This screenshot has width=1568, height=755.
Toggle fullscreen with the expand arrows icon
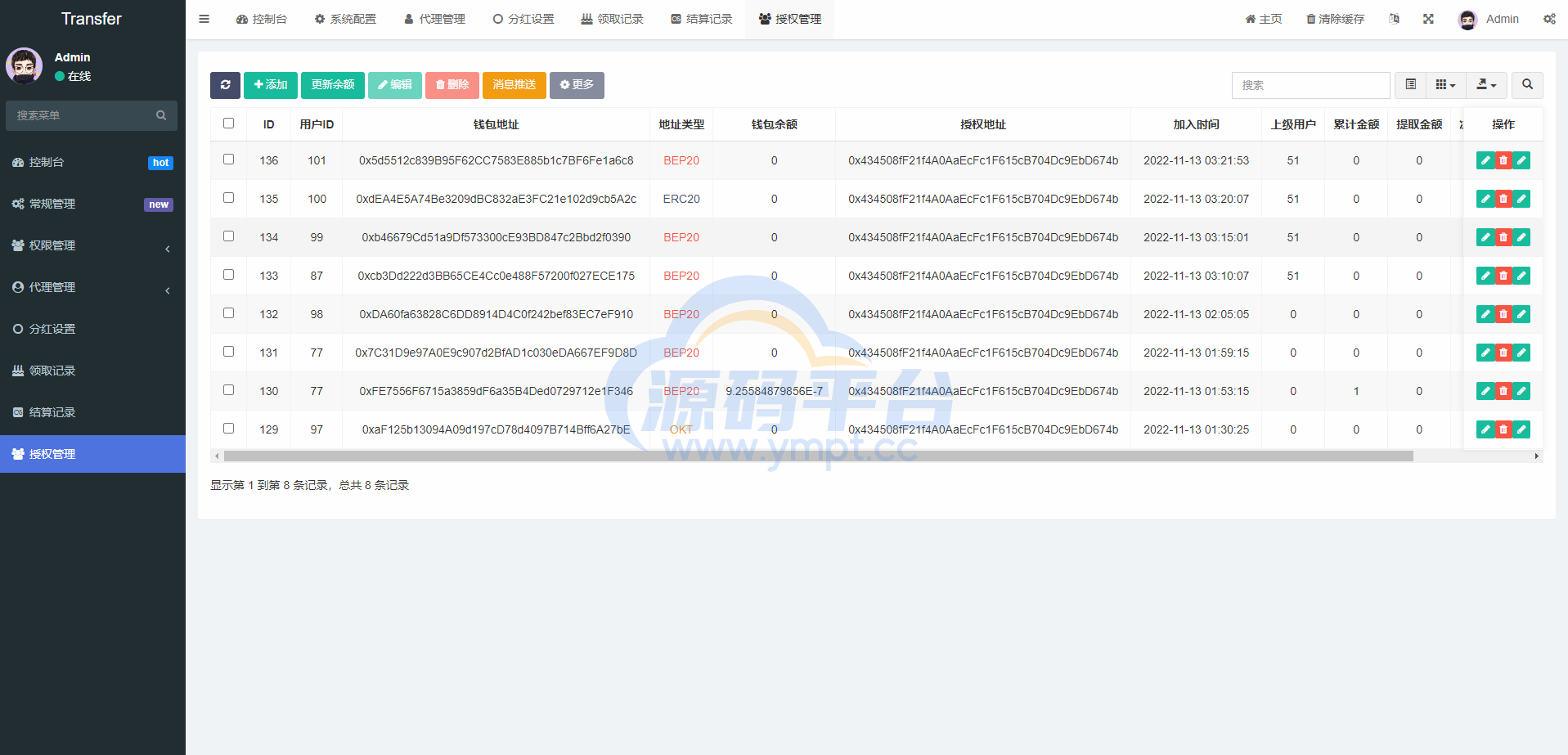(1428, 19)
